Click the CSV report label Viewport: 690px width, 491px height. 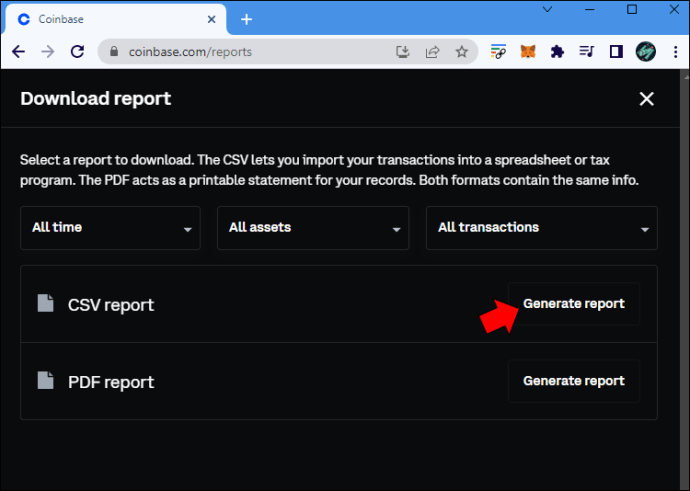(x=111, y=305)
